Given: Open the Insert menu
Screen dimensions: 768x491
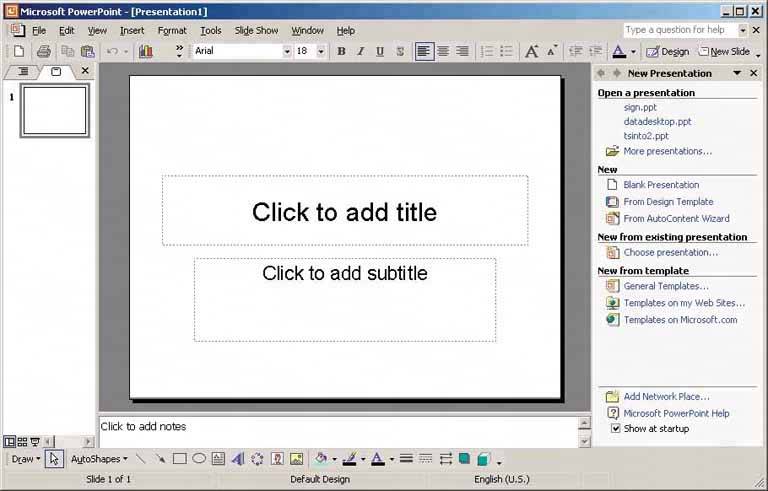Looking at the screenshot, I should (132, 30).
